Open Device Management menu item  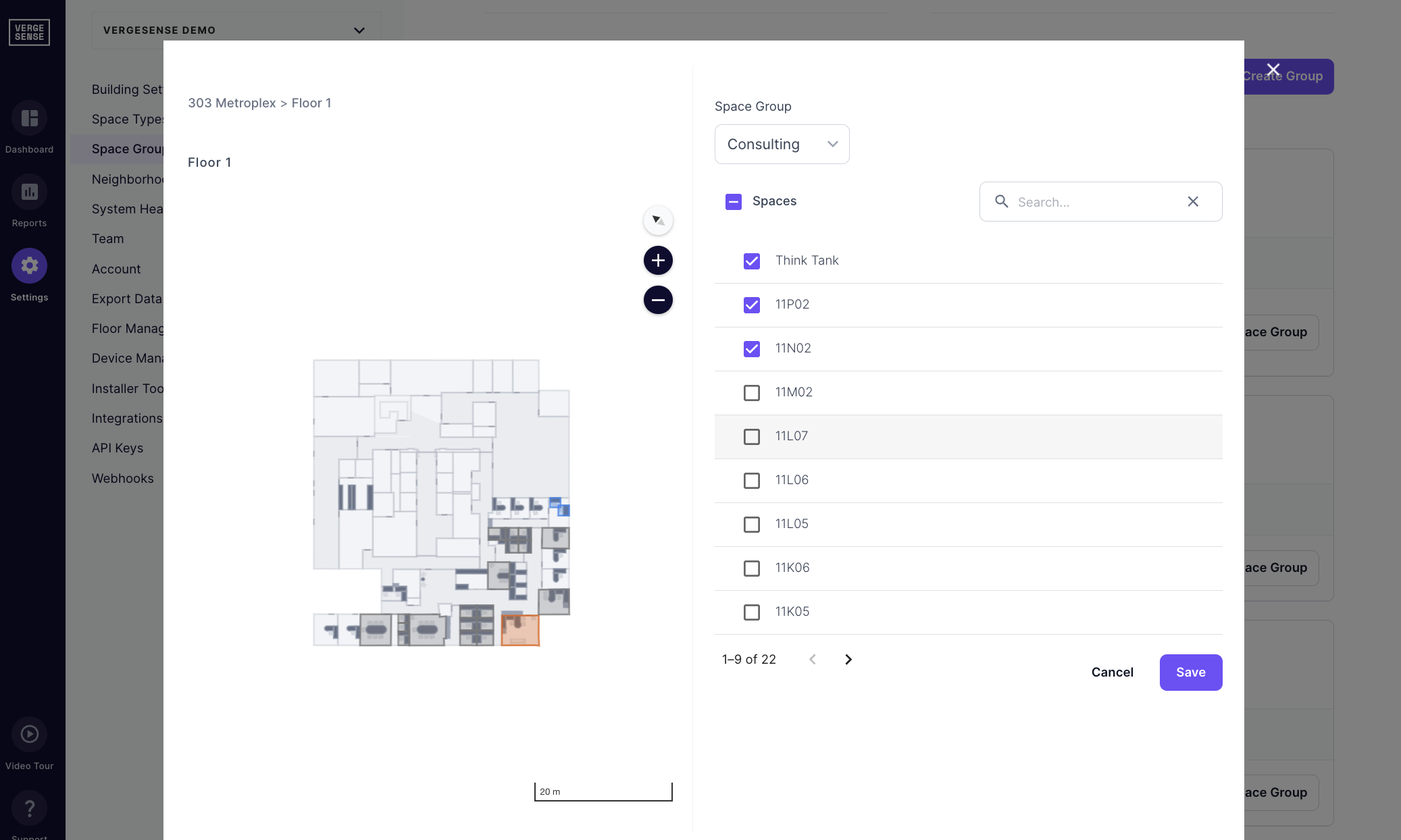(x=127, y=358)
